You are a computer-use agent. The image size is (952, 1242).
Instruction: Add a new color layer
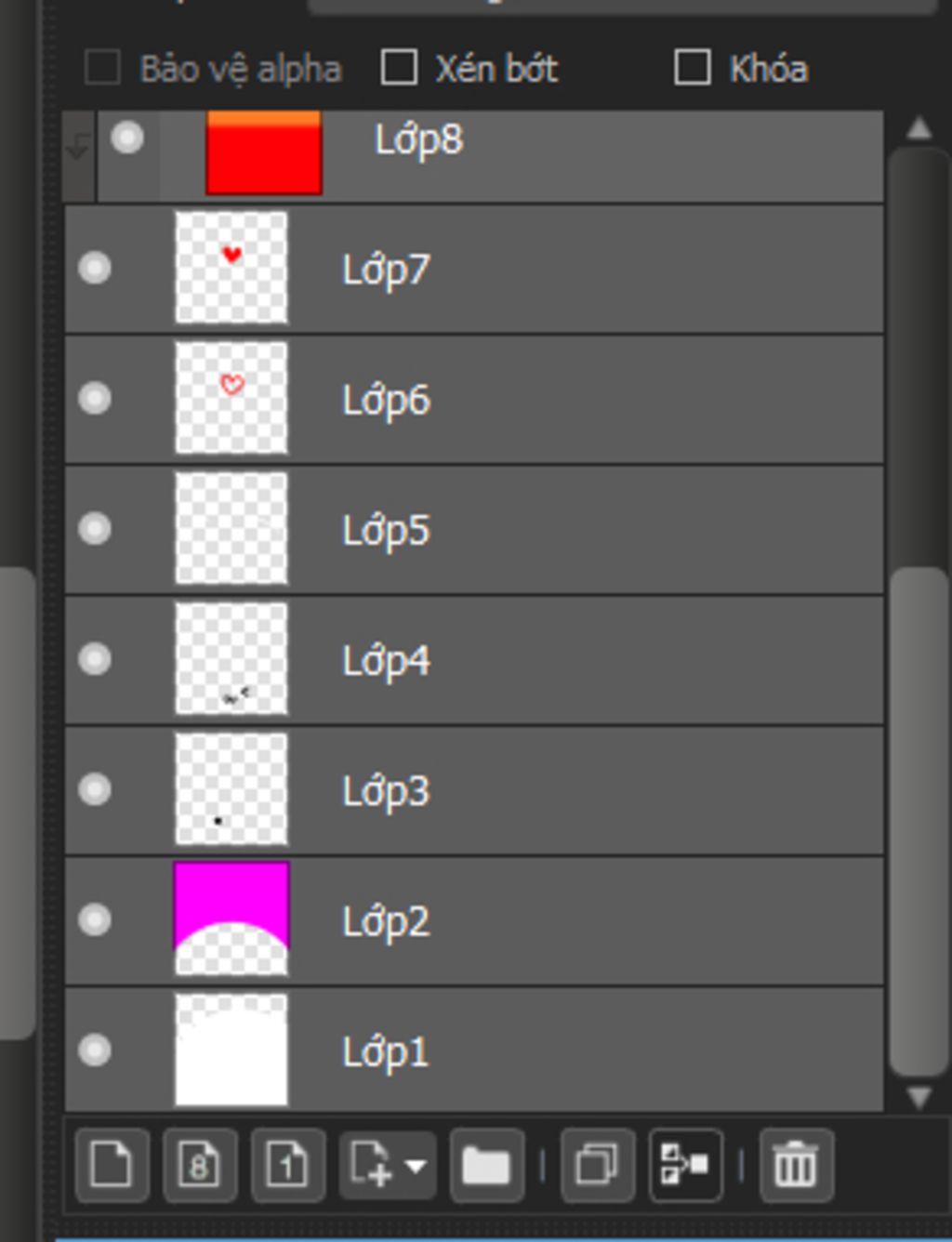(x=112, y=1165)
